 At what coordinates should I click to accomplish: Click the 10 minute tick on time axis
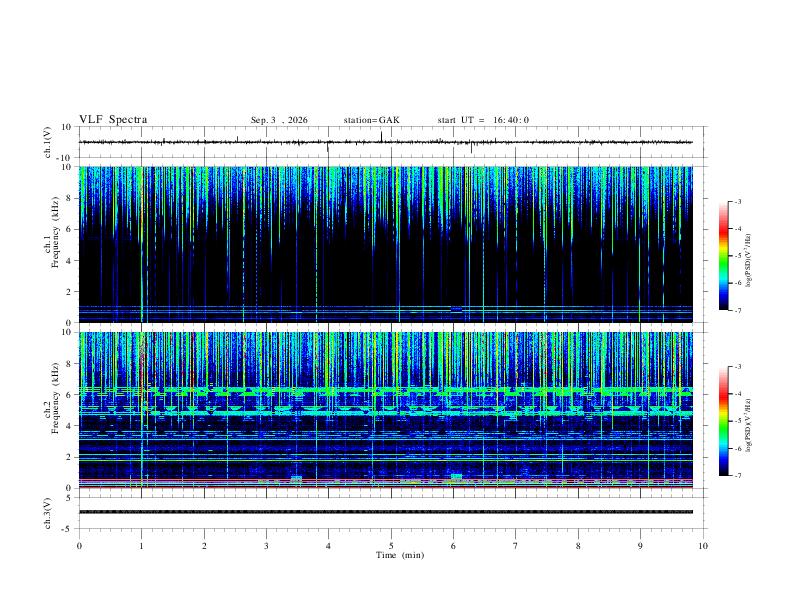(703, 546)
